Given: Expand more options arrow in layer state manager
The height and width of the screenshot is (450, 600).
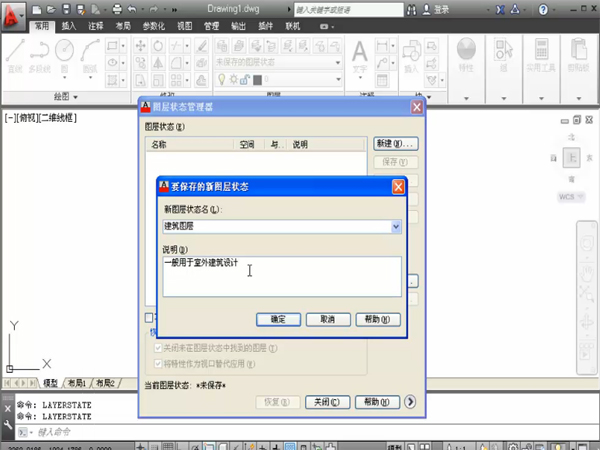Looking at the screenshot, I should [410, 402].
